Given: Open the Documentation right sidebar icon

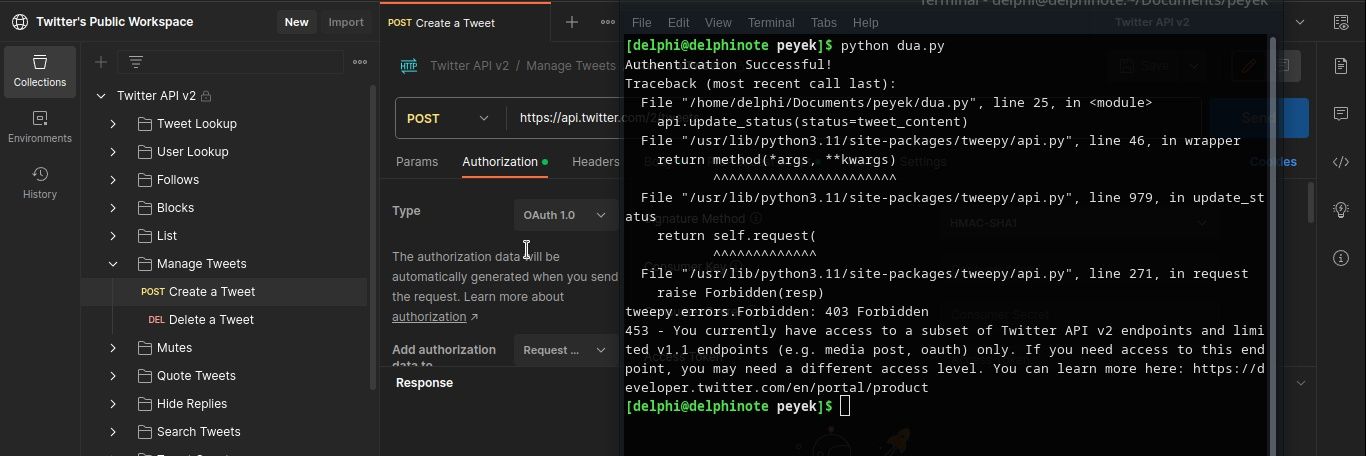Looking at the screenshot, I should click(x=1341, y=66).
